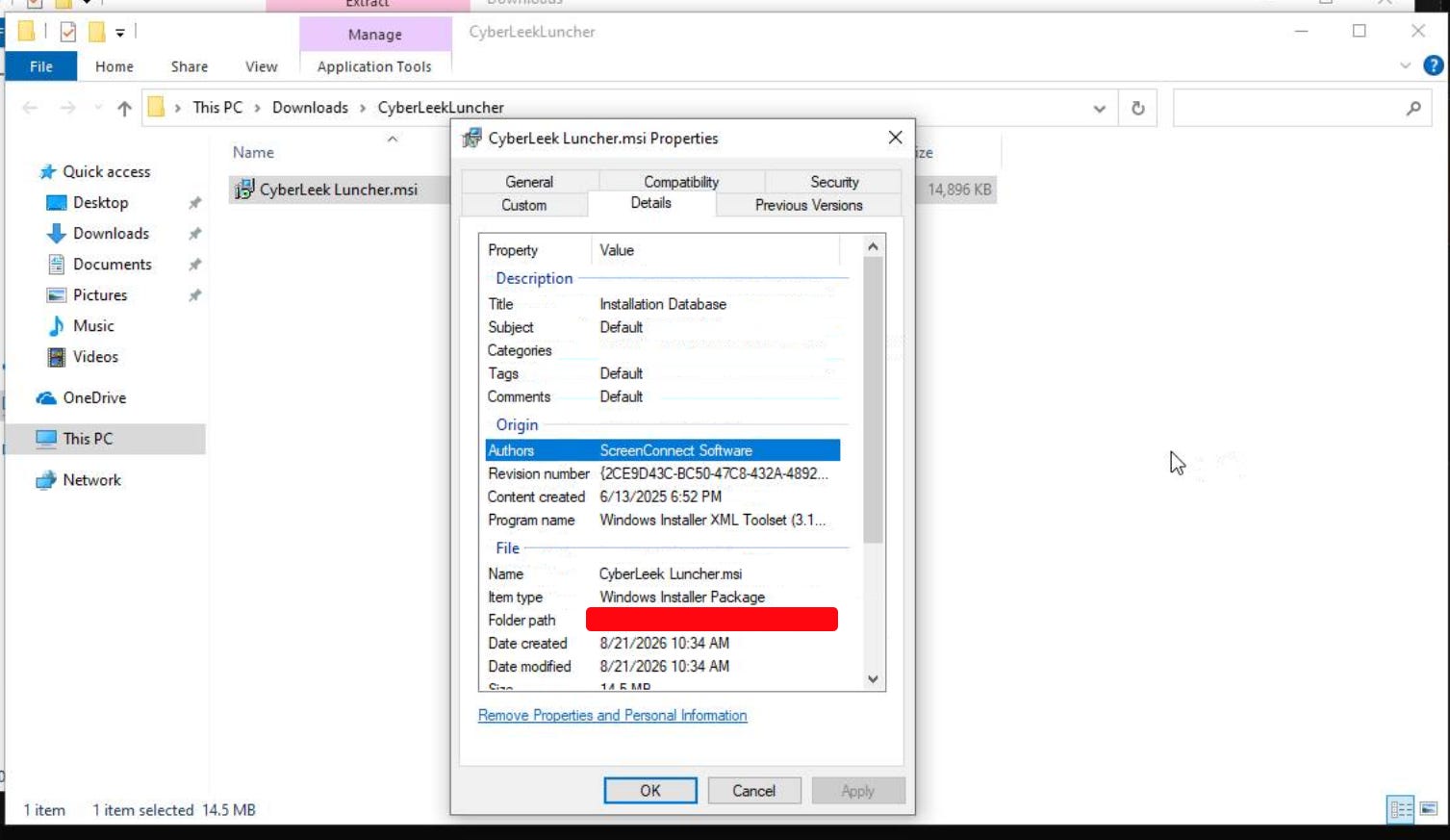This screenshot has width=1450, height=840.
Task: Close the Properties dialog with X
Action: coord(895,138)
